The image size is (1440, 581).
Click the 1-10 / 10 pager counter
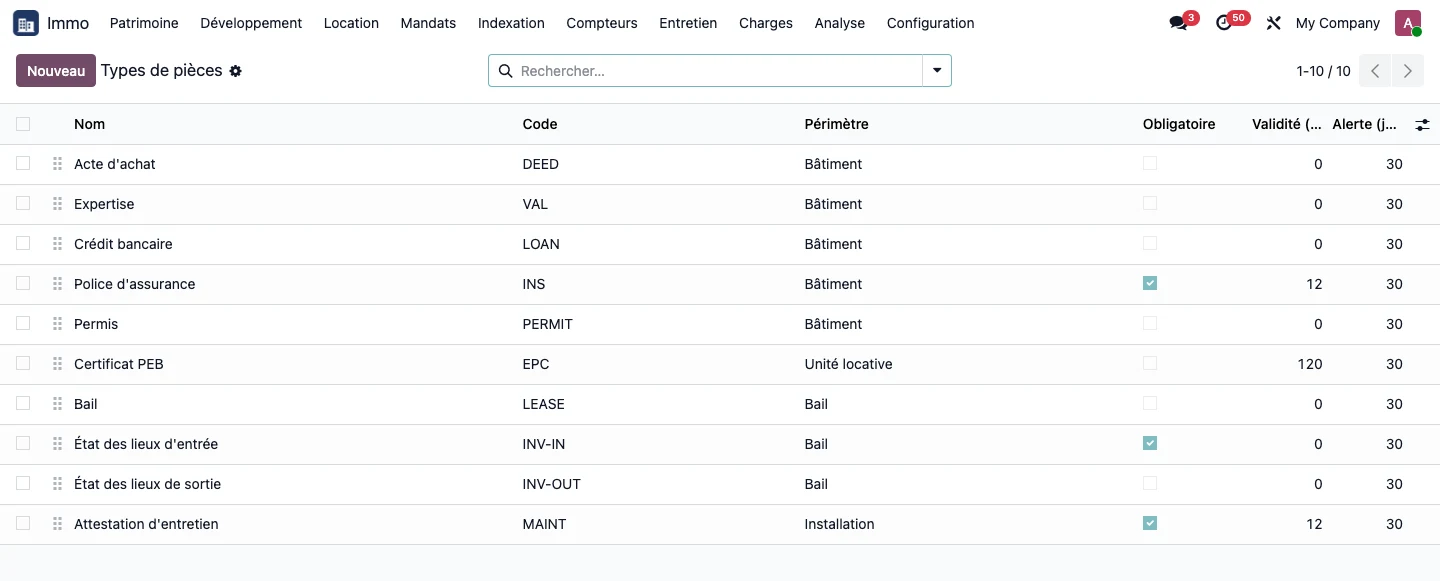(1323, 71)
